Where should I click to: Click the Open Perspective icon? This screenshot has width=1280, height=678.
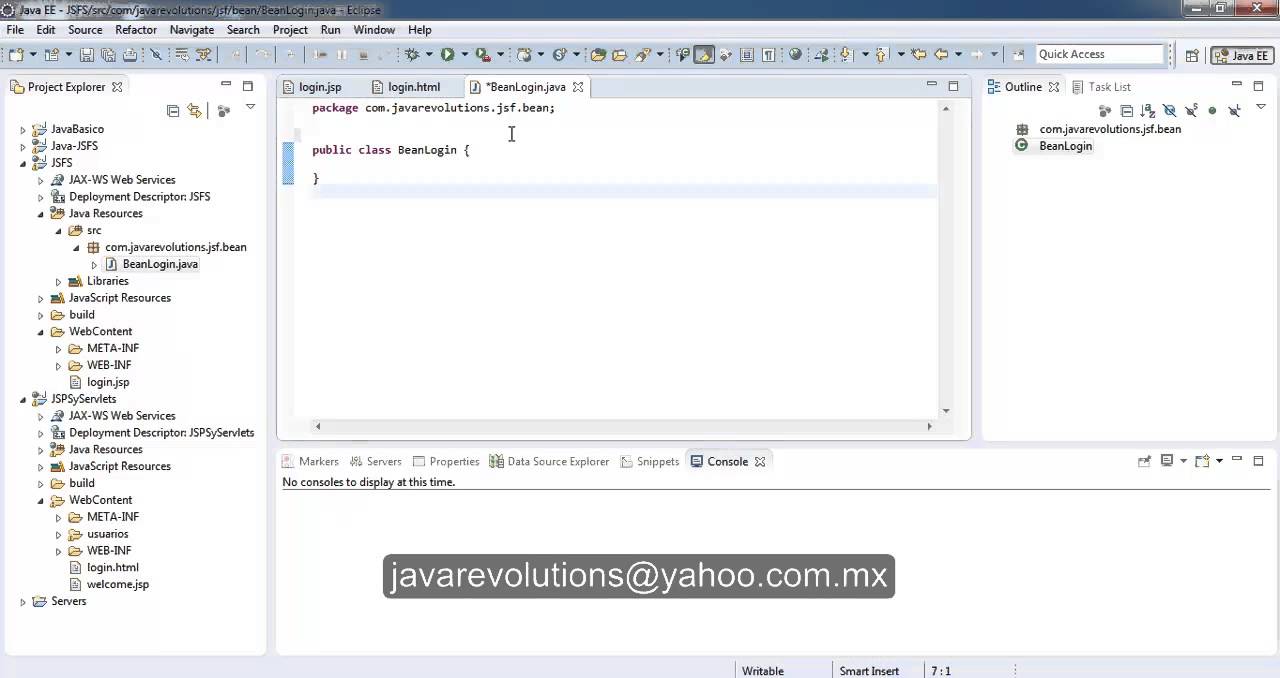1191,55
